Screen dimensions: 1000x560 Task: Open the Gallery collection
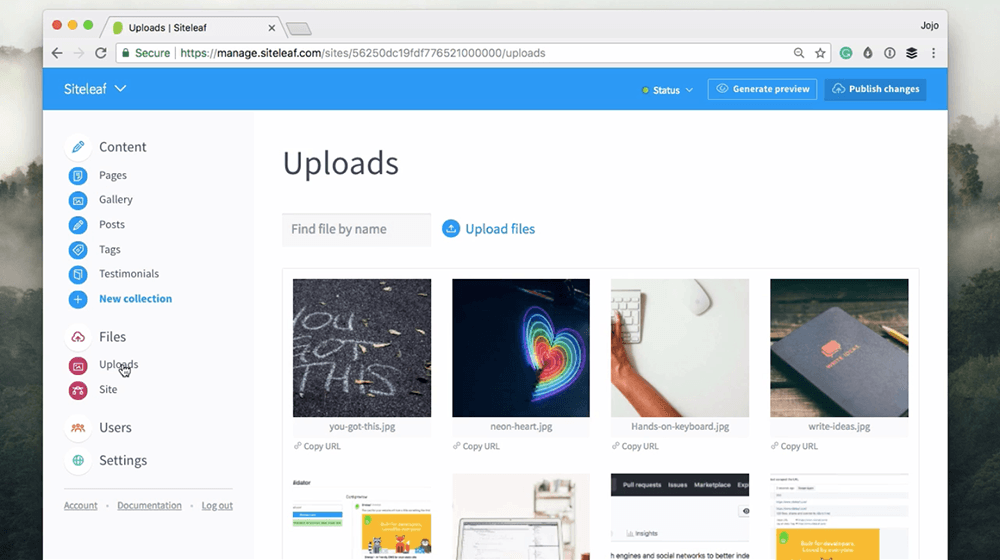(115, 199)
